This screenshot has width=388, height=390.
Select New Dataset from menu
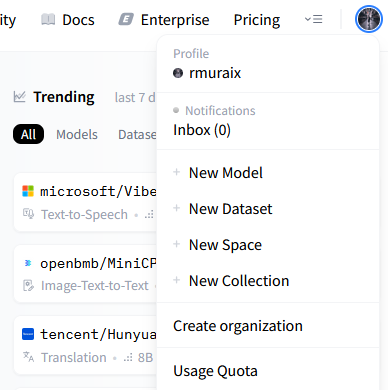coord(230,209)
